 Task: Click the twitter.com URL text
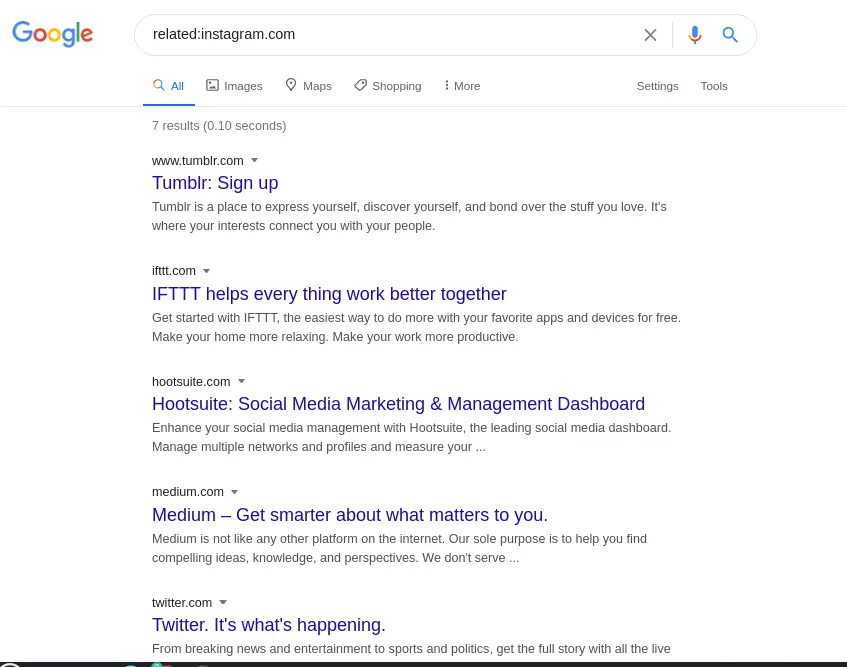point(182,603)
